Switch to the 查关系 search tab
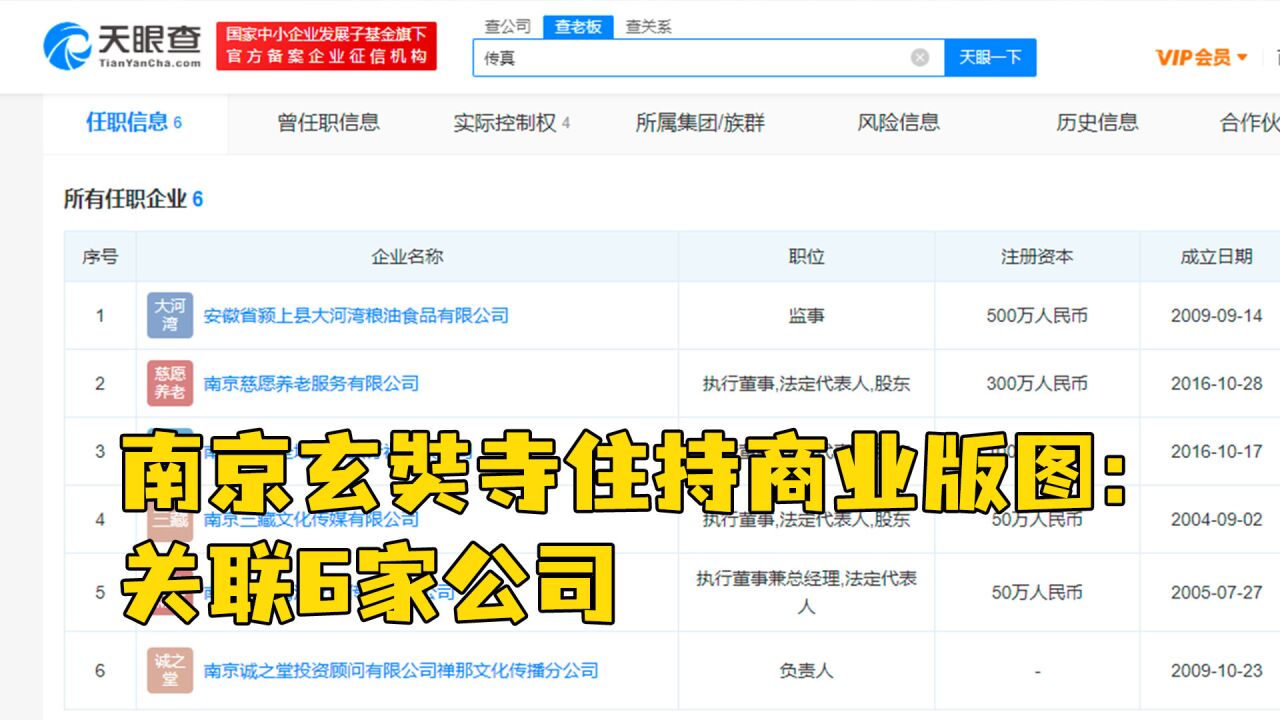The width and height of the screenshot is (1280, 720). point(649,27)
